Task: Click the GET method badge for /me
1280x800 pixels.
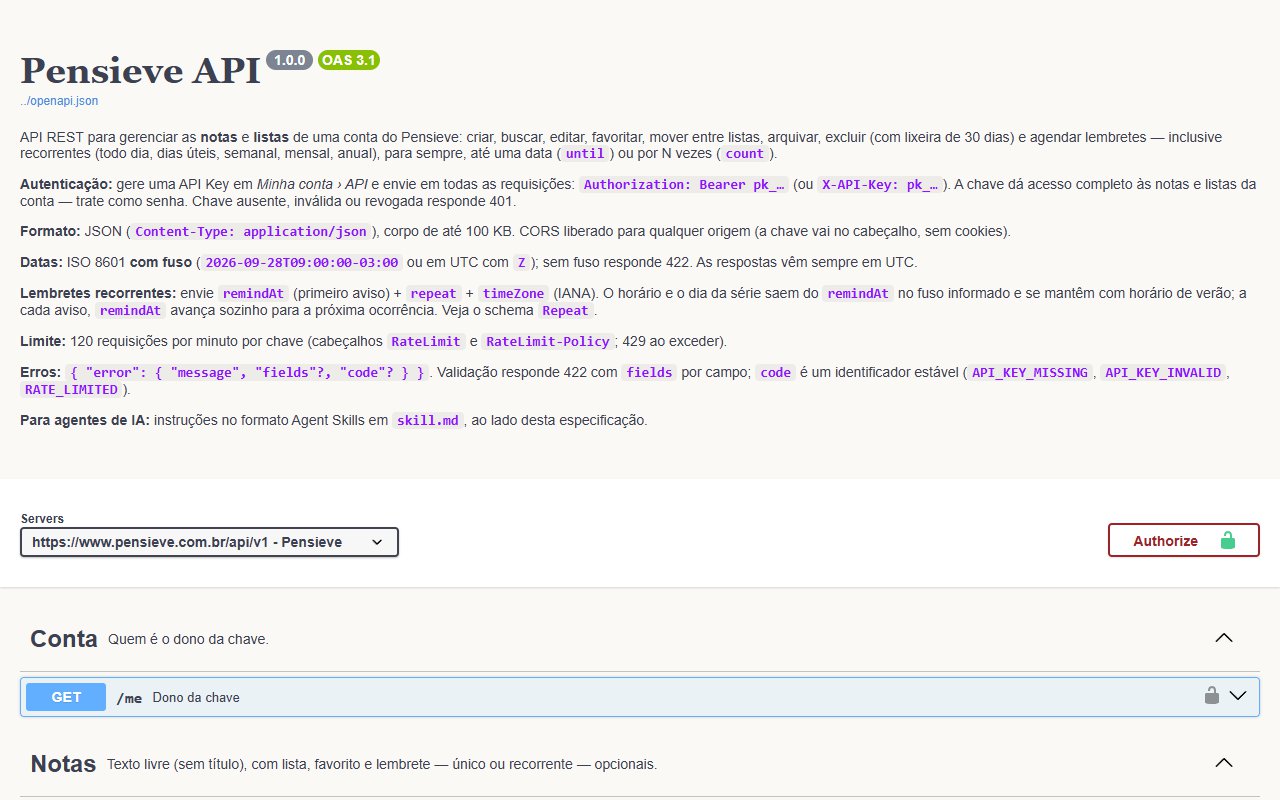Action: (66, 697)
